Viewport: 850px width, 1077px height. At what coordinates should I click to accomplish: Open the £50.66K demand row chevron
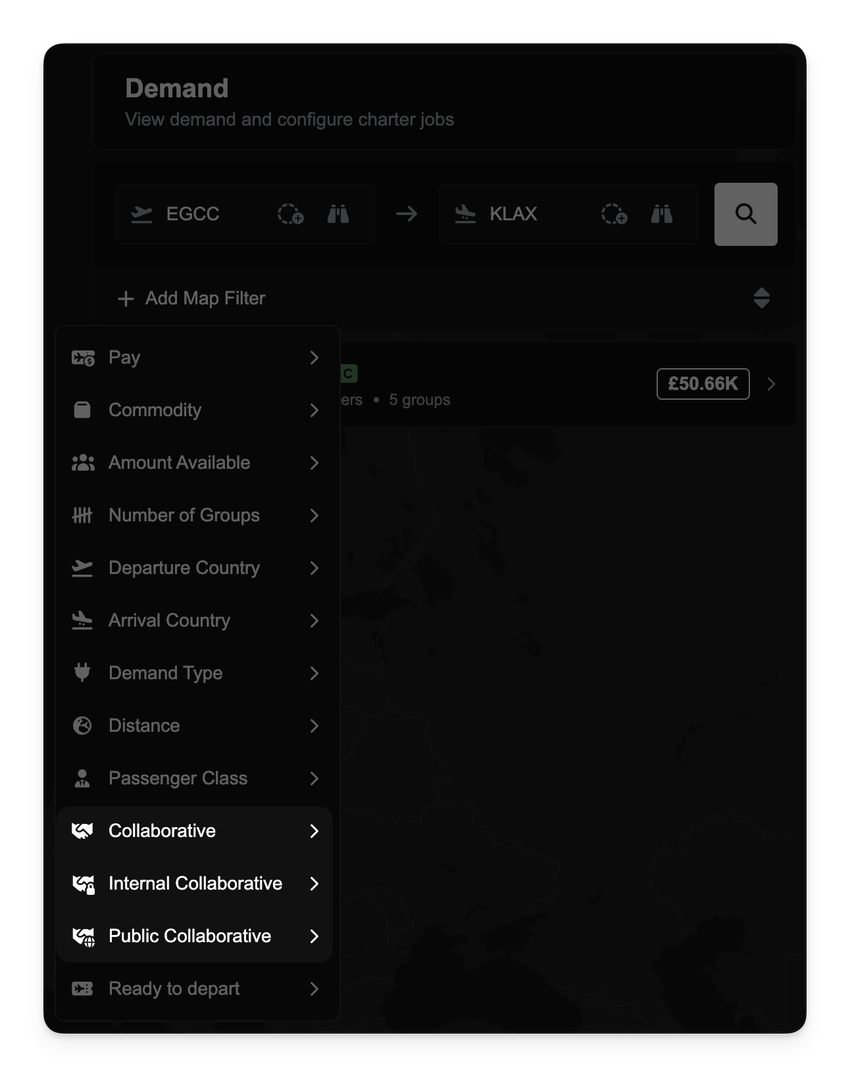tap(771, 384)
